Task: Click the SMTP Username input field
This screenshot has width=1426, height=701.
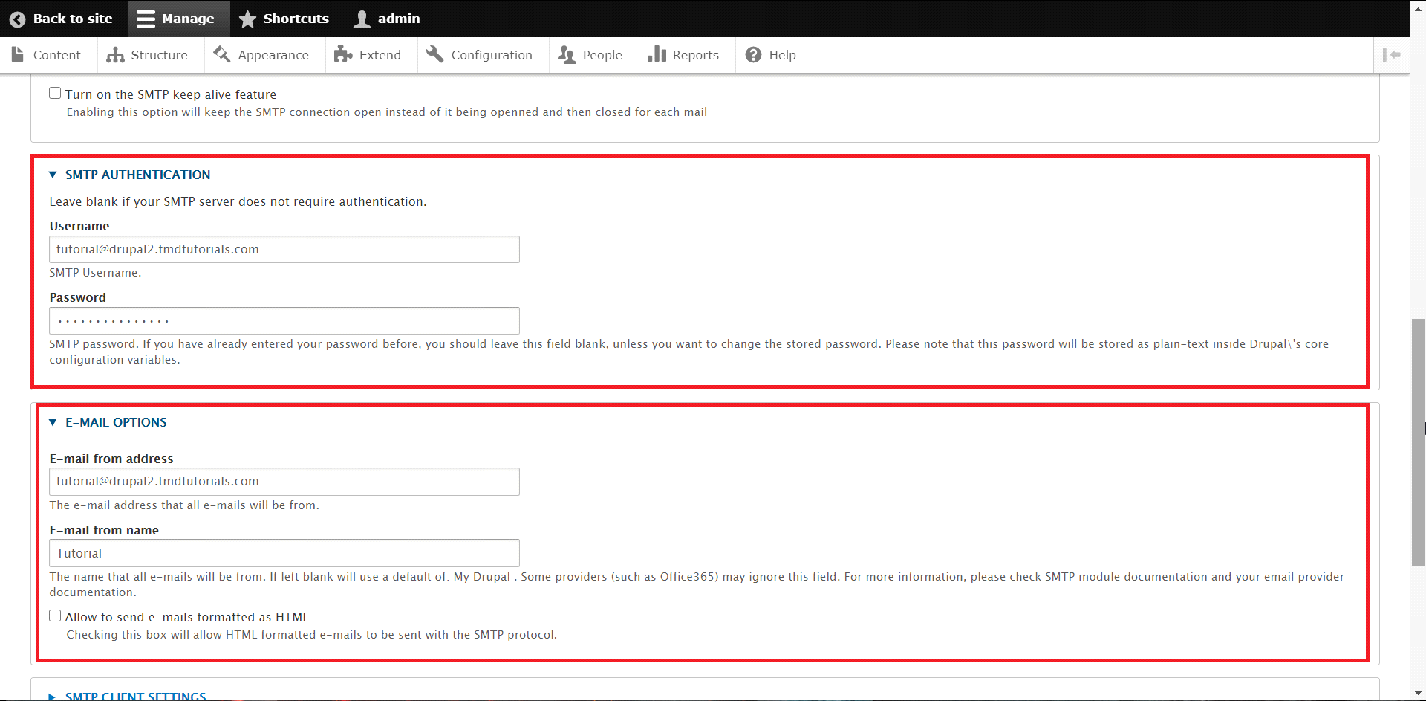Action: tap(284, 249)
